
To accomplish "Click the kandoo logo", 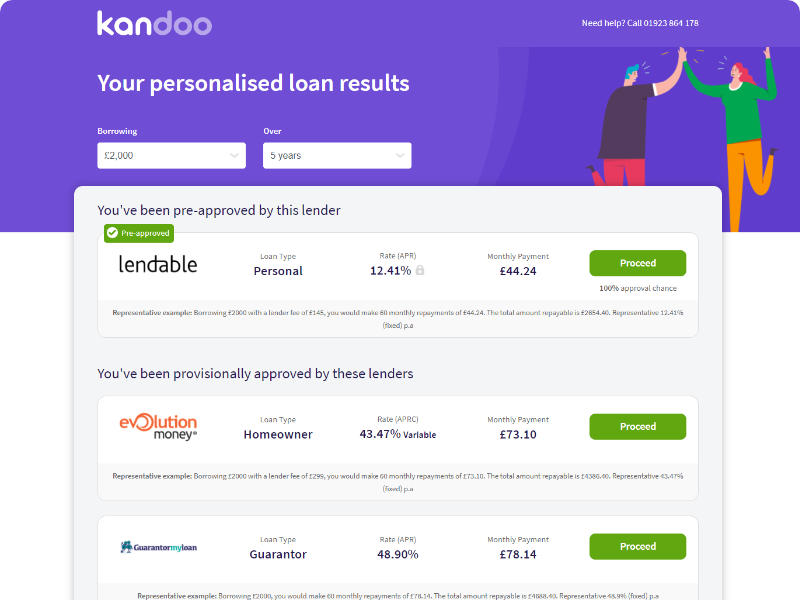I will 154,23.
